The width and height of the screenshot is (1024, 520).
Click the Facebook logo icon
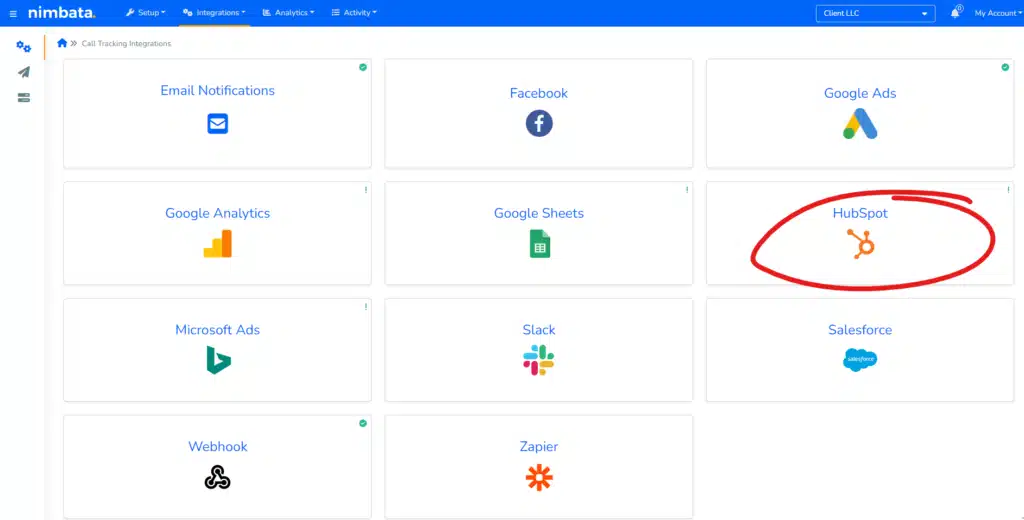click(539, 123)
